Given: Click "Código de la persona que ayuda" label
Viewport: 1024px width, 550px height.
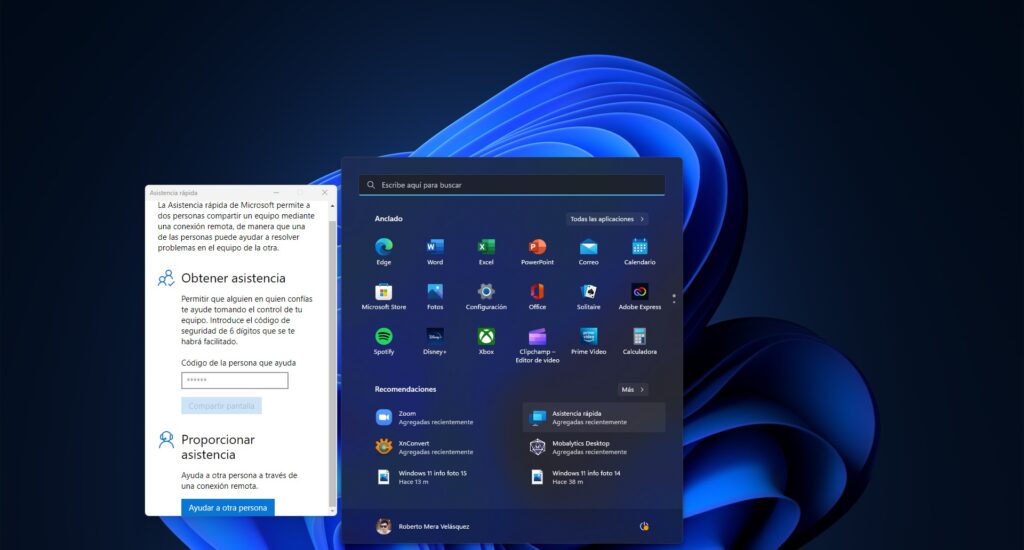Looking at the screenshot, I should pyautogui.click(x=238, y=363).
